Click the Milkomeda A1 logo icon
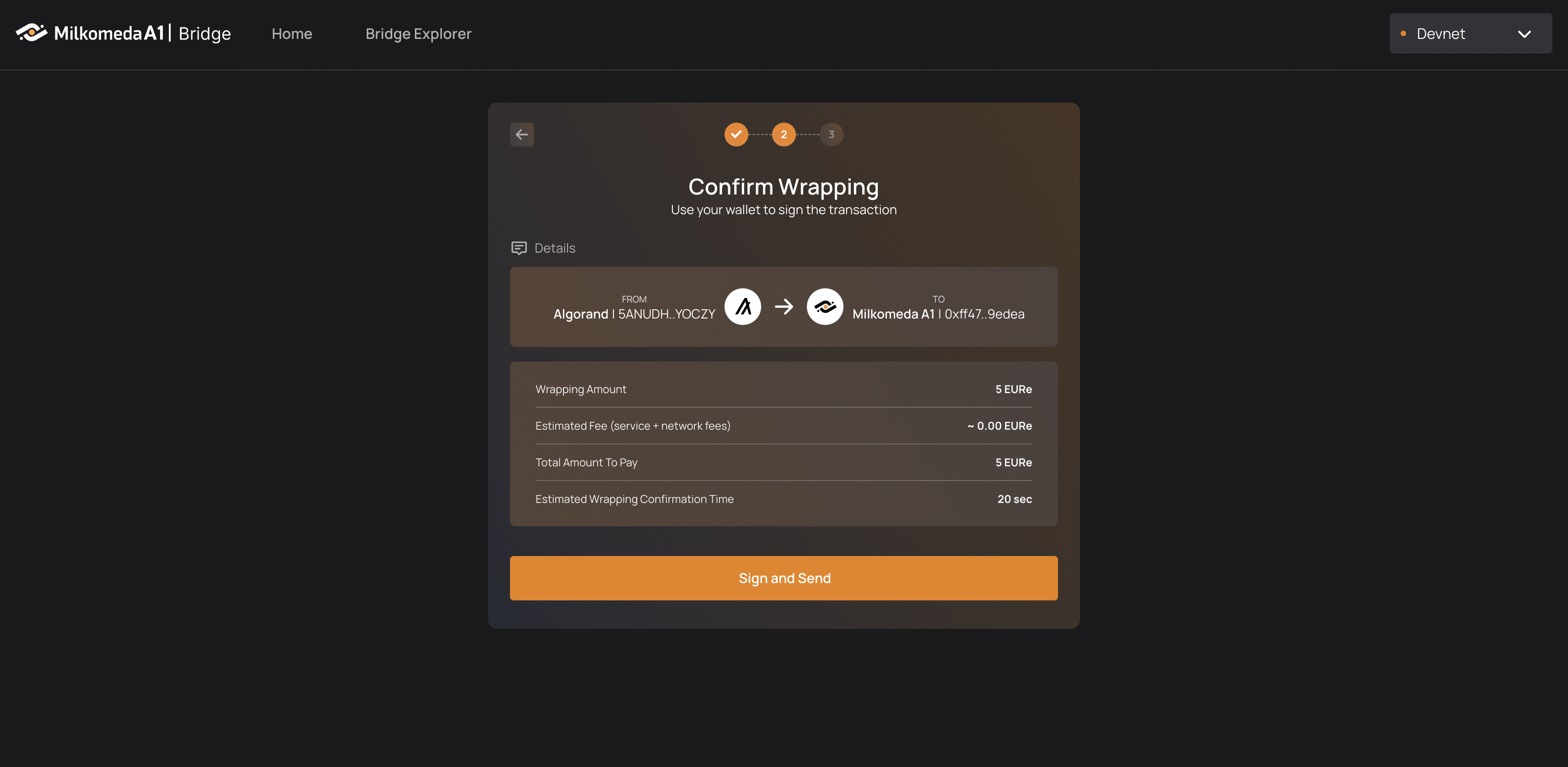 tap(31, 33)
